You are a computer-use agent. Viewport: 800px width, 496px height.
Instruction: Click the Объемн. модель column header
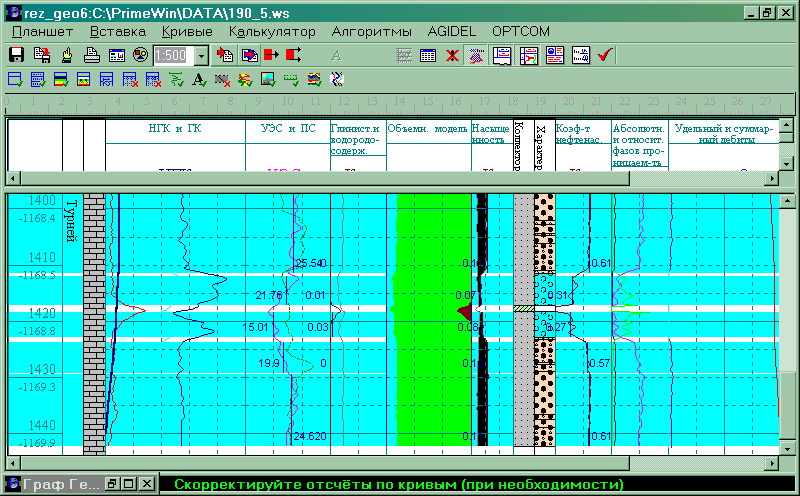coord(428,129)
